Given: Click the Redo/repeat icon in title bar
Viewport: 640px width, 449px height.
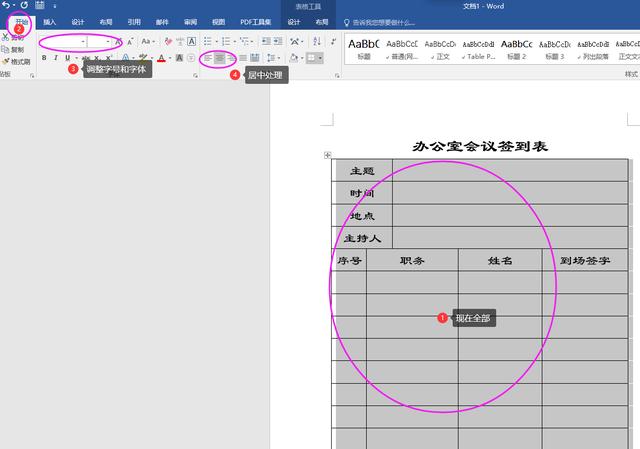Looking at the screenshot, I should click(24, 5).
